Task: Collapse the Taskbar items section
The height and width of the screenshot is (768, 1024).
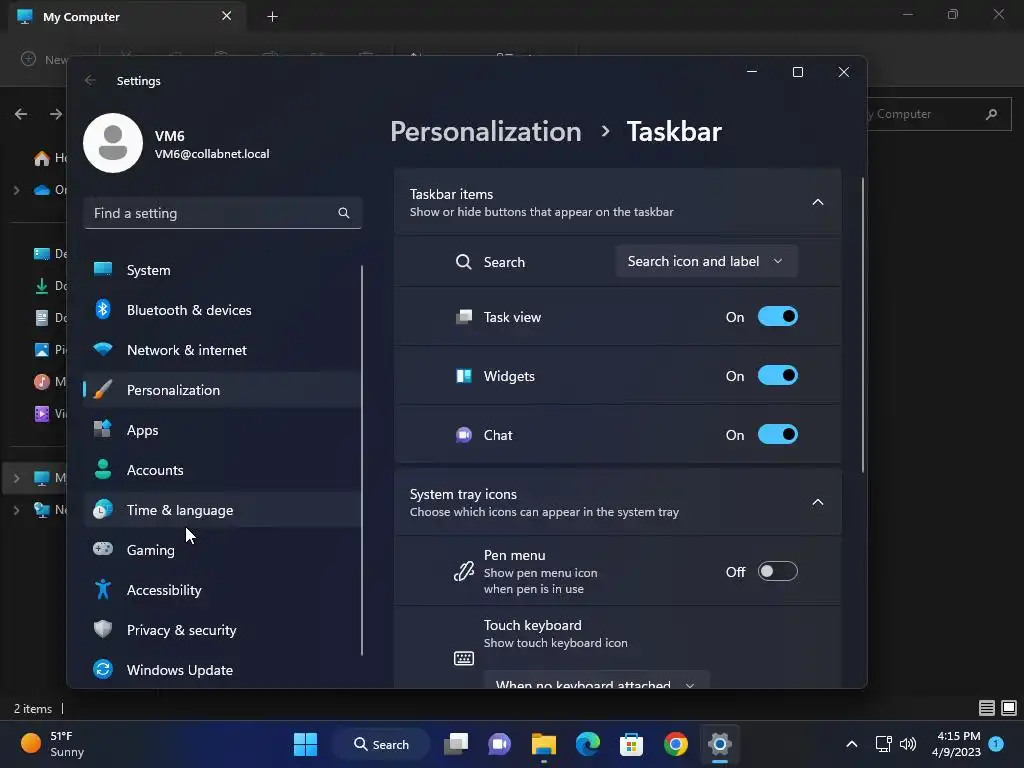Action: tap(818, 202)
